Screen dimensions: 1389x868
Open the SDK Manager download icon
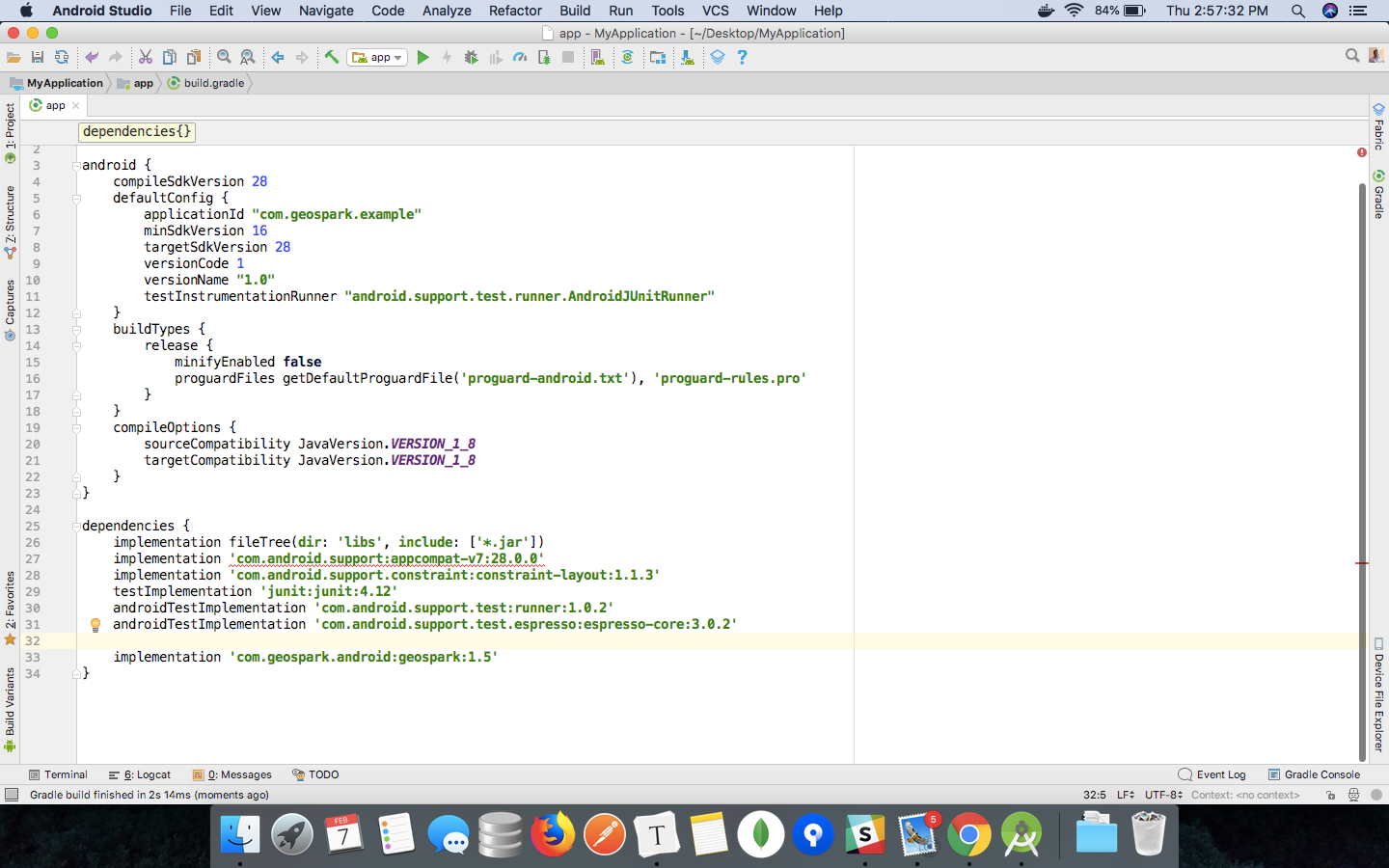pos(687,58)
